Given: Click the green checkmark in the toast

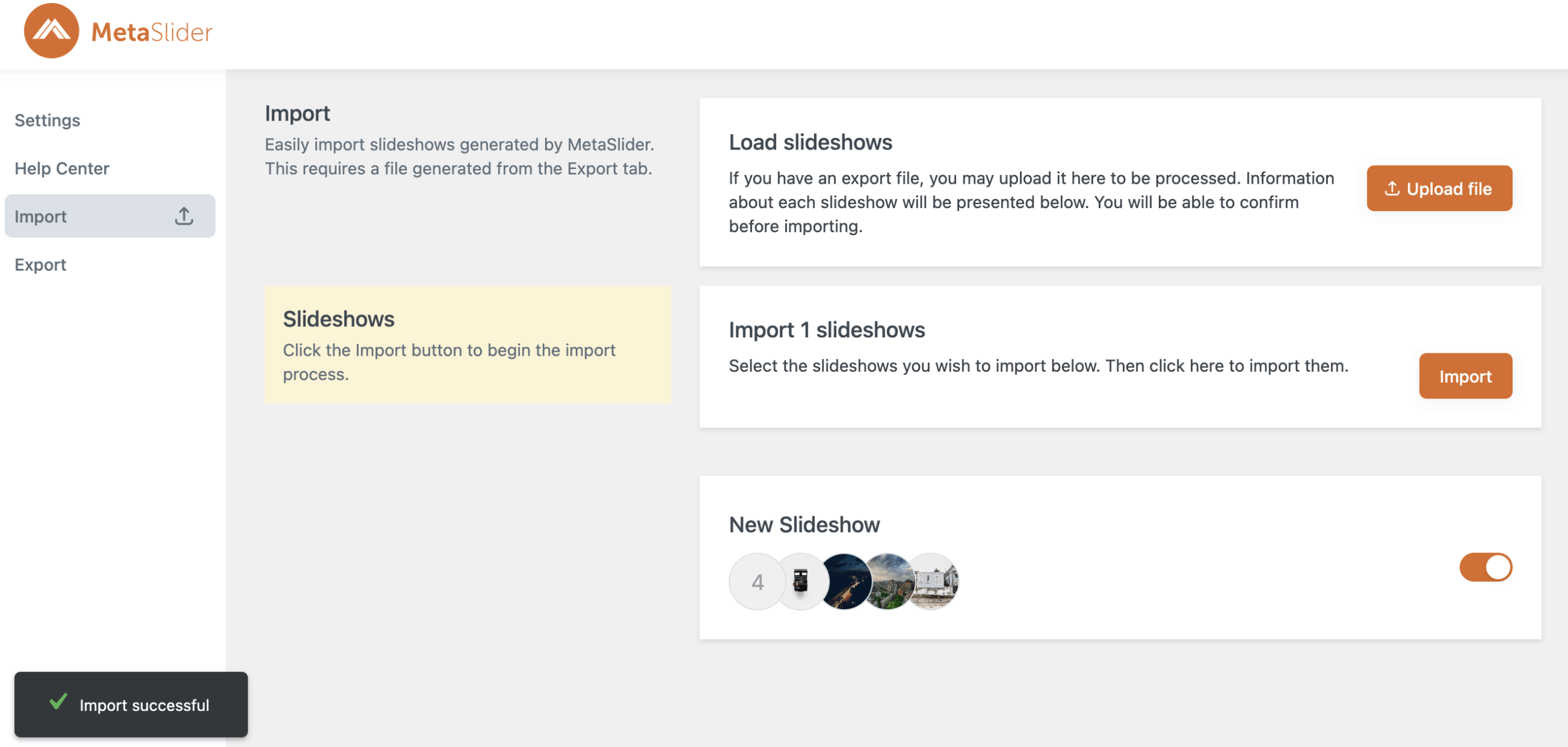Looking at the screenshot, I should (x=59, y=702).
